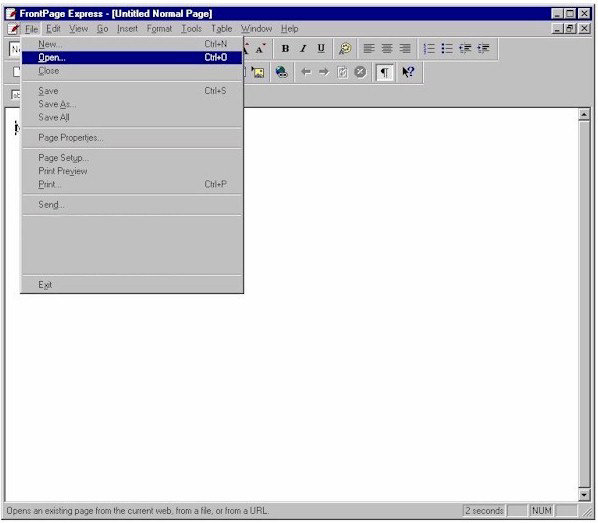This screenshot has width=598, height=523.
Task: Select Print Preview menu entry
Action: point(132,171)
